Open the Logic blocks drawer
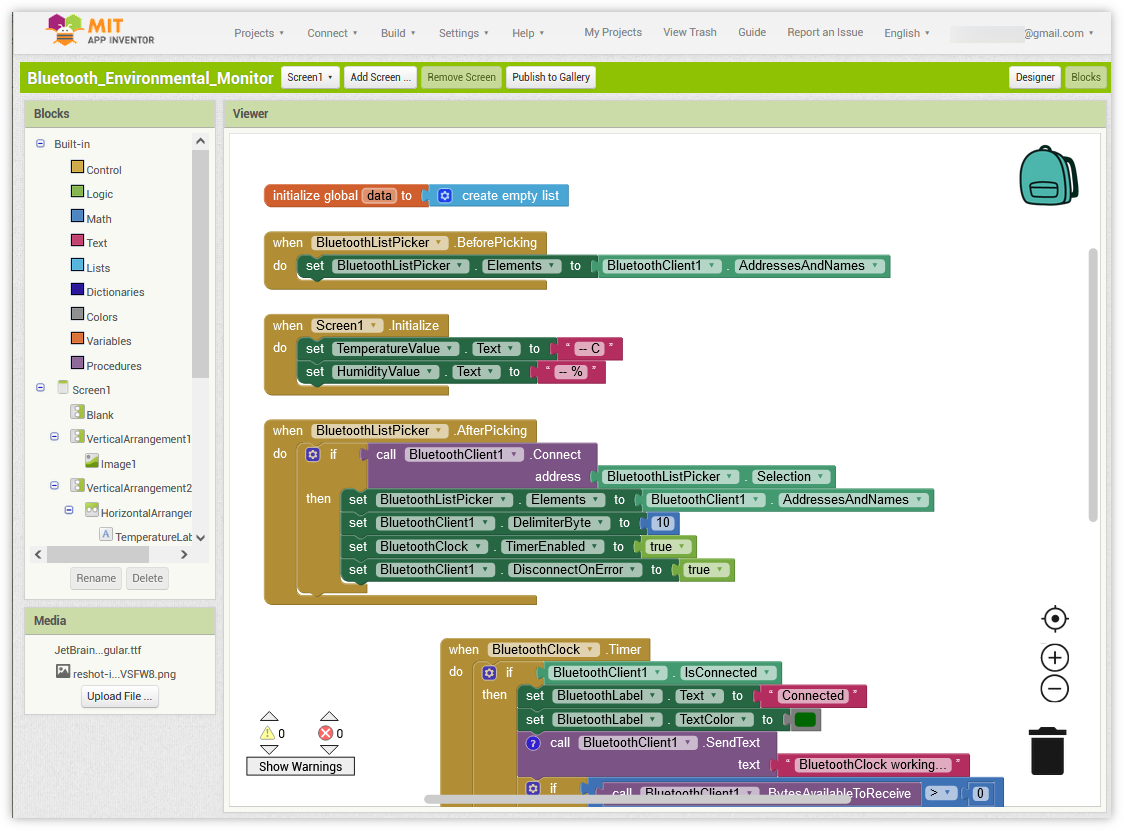 coord(92,194)
